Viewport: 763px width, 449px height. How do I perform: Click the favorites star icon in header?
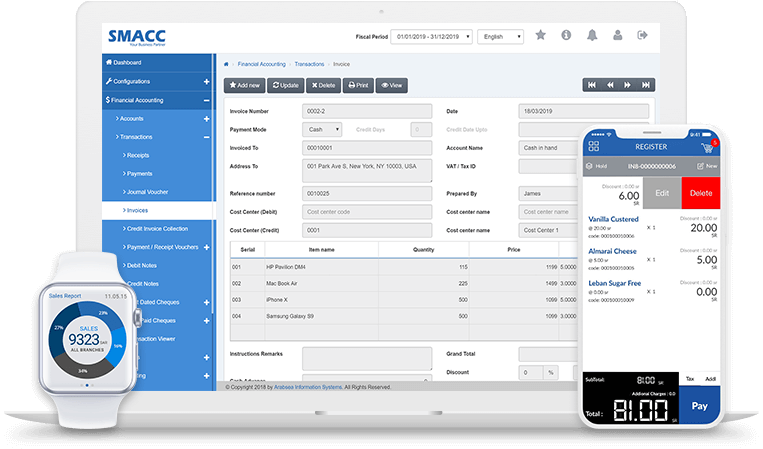coord(540,35)
